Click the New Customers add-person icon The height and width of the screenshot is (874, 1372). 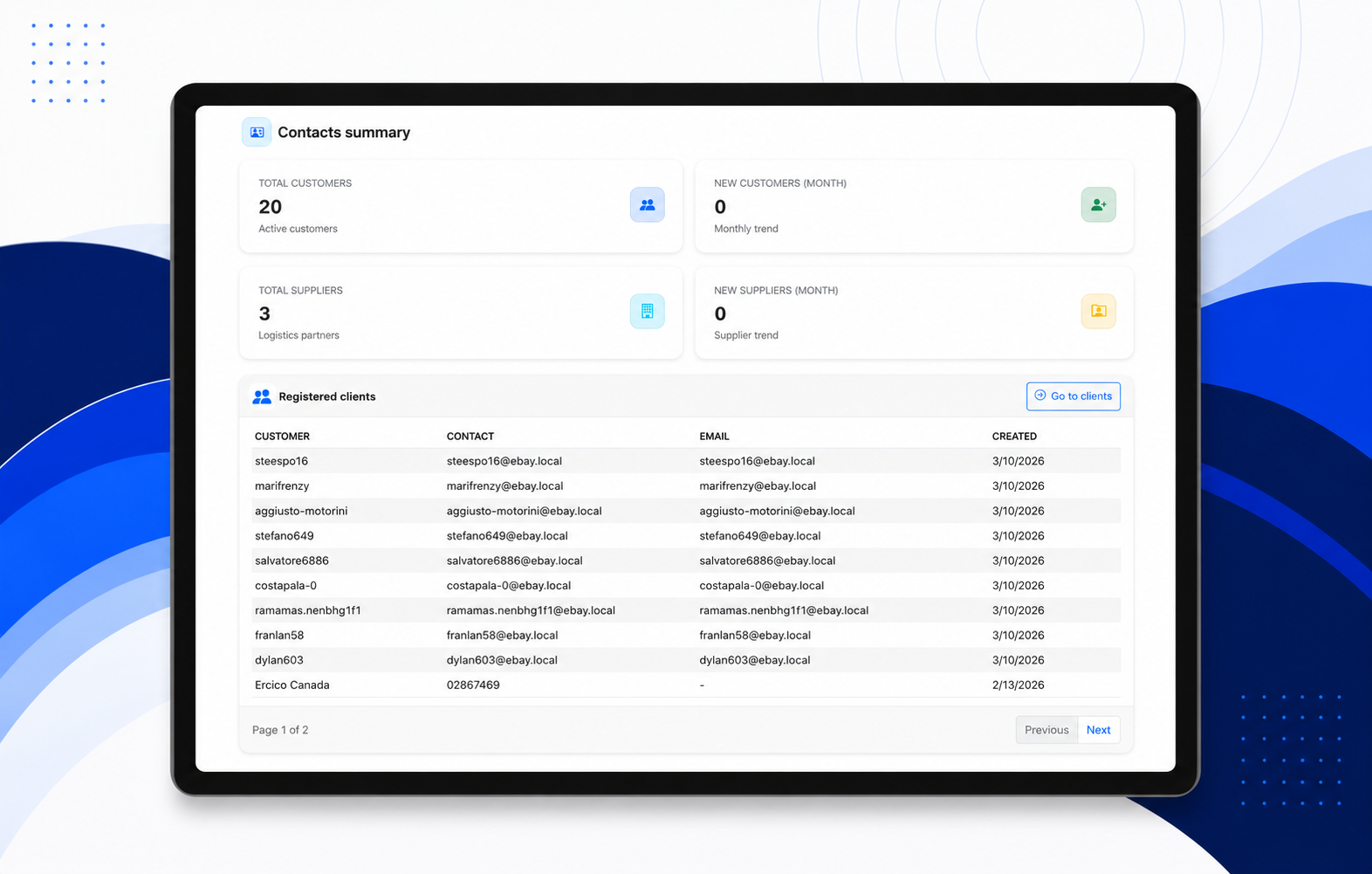tap(1098, 204)
